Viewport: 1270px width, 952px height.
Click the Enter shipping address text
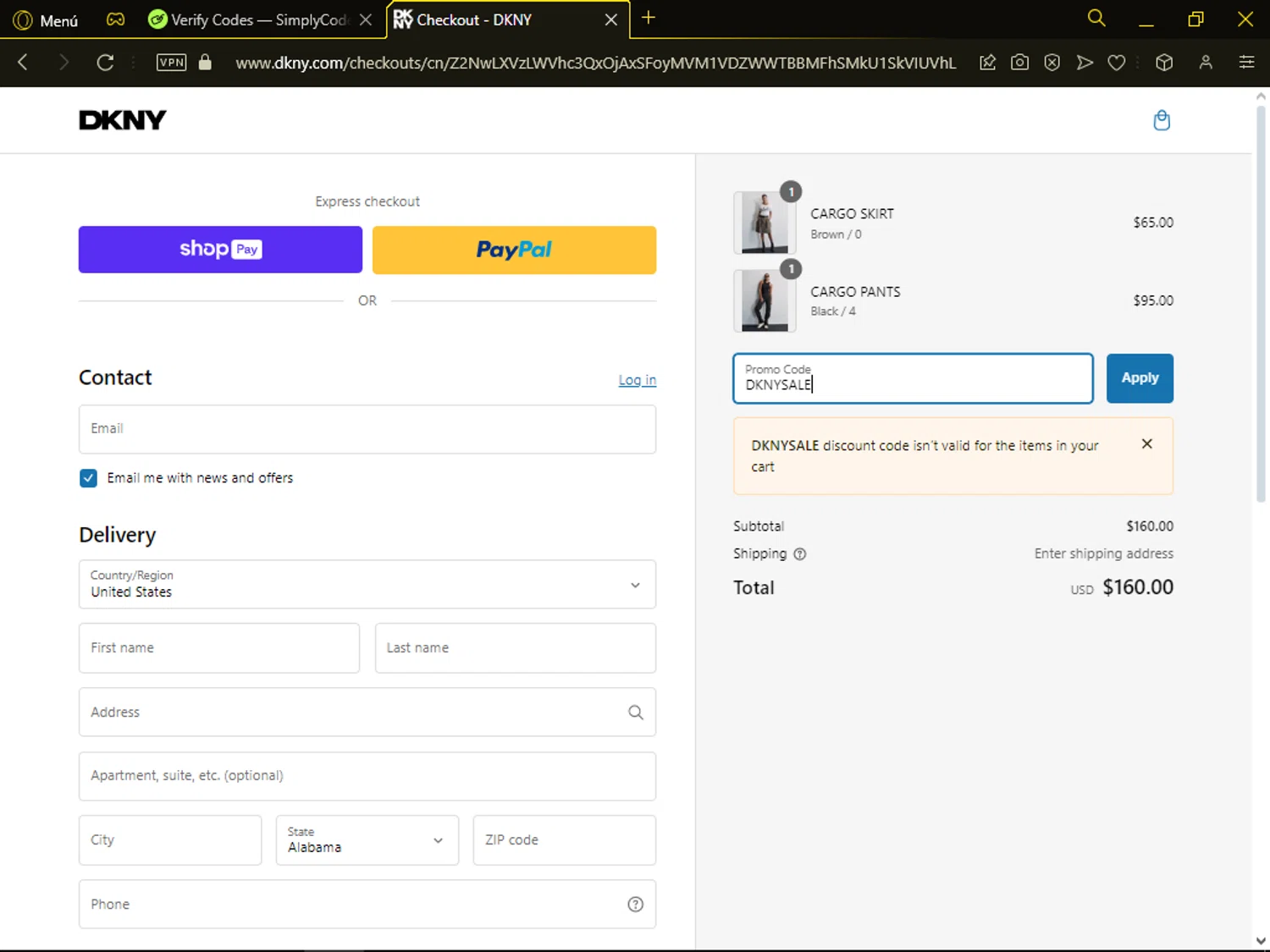point(1103,553)
